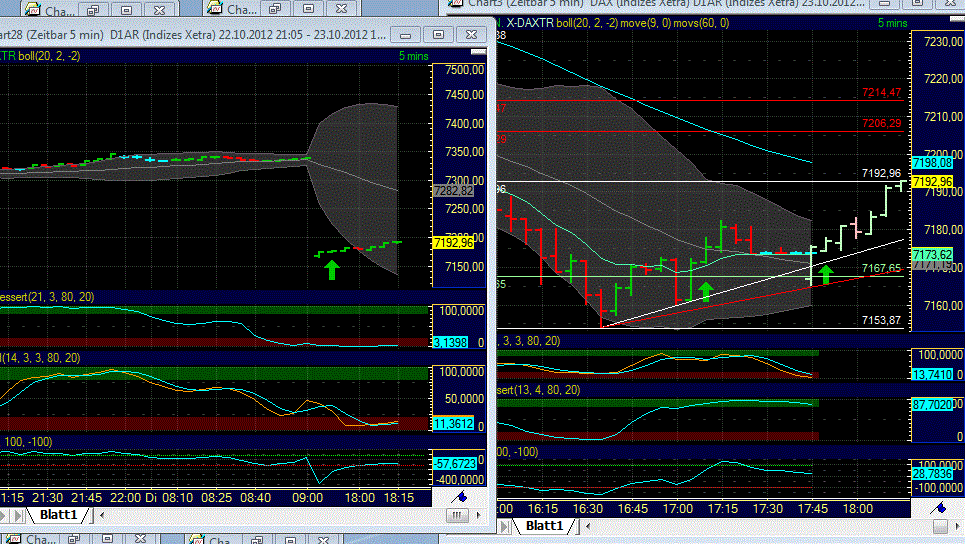Click the white split handle atop the left chart's axis
Image resolution: width=965 pixels, height=544 pixels.
[478, 52]
